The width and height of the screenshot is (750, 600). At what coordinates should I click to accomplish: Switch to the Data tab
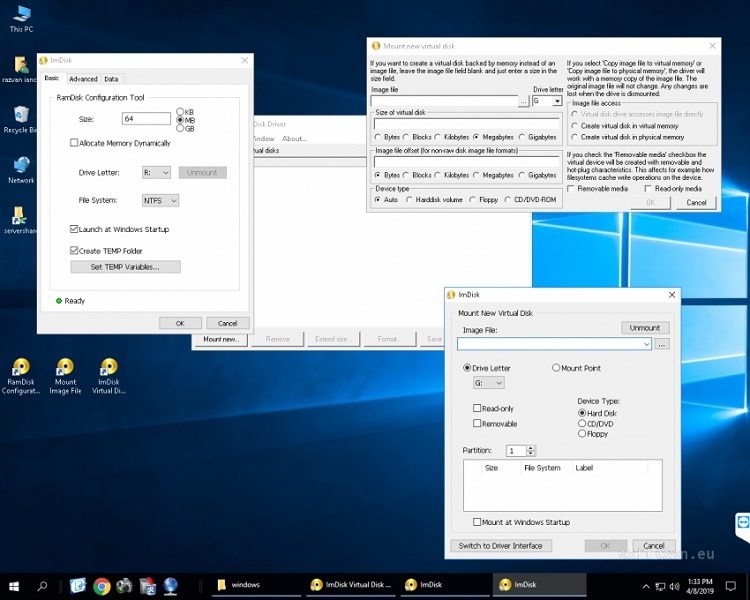pyautogui.click(x=111, y=79)
